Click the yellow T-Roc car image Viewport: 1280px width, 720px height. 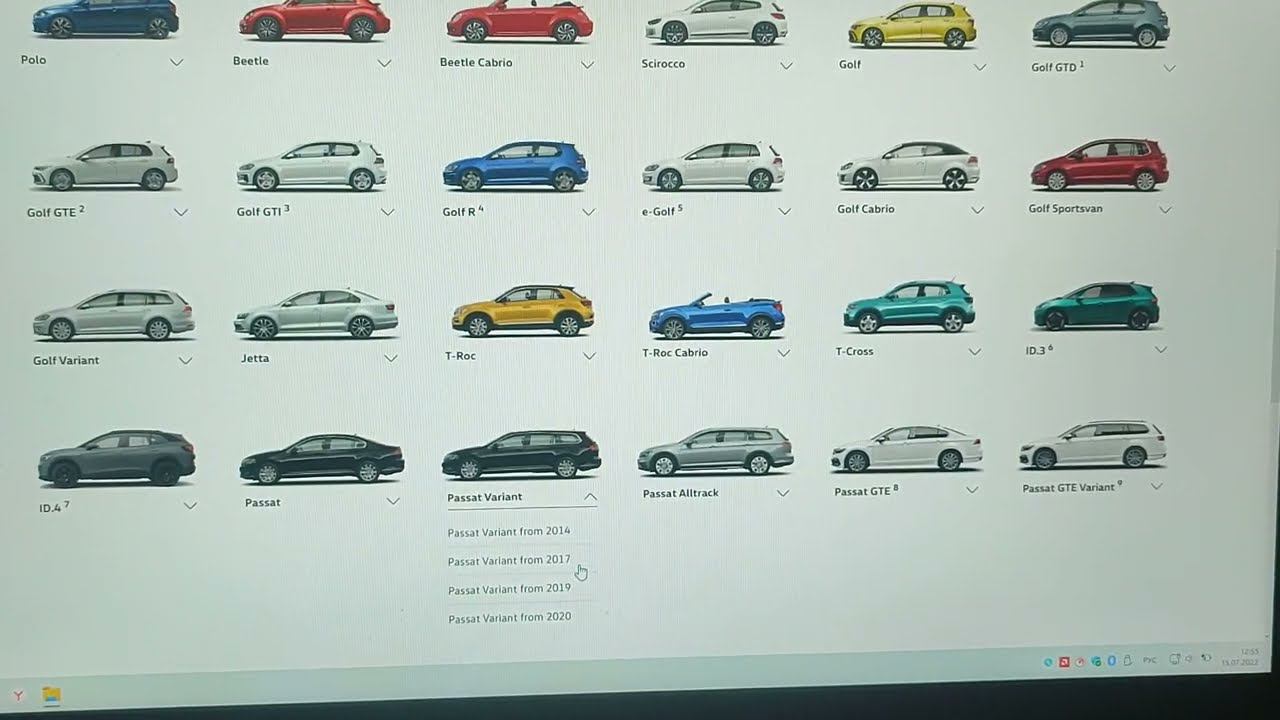click(x=523, y=311)
